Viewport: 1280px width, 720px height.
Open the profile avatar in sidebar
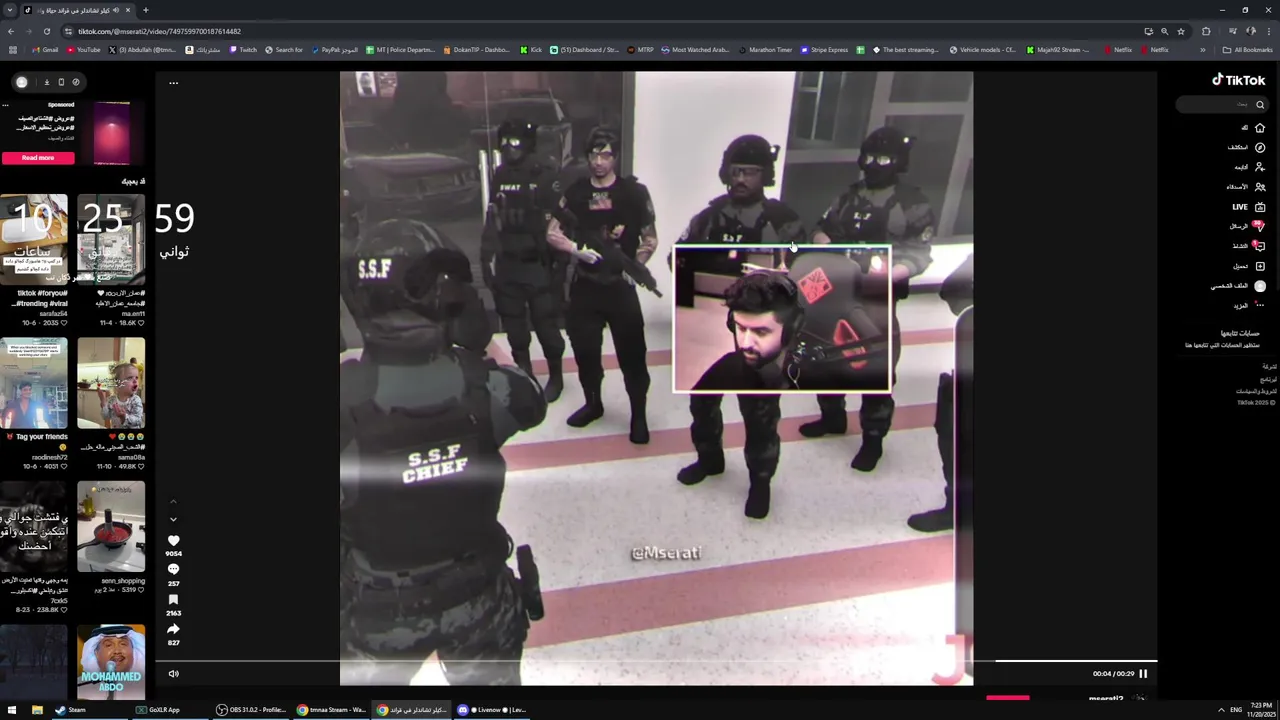tap(1260, 286)
